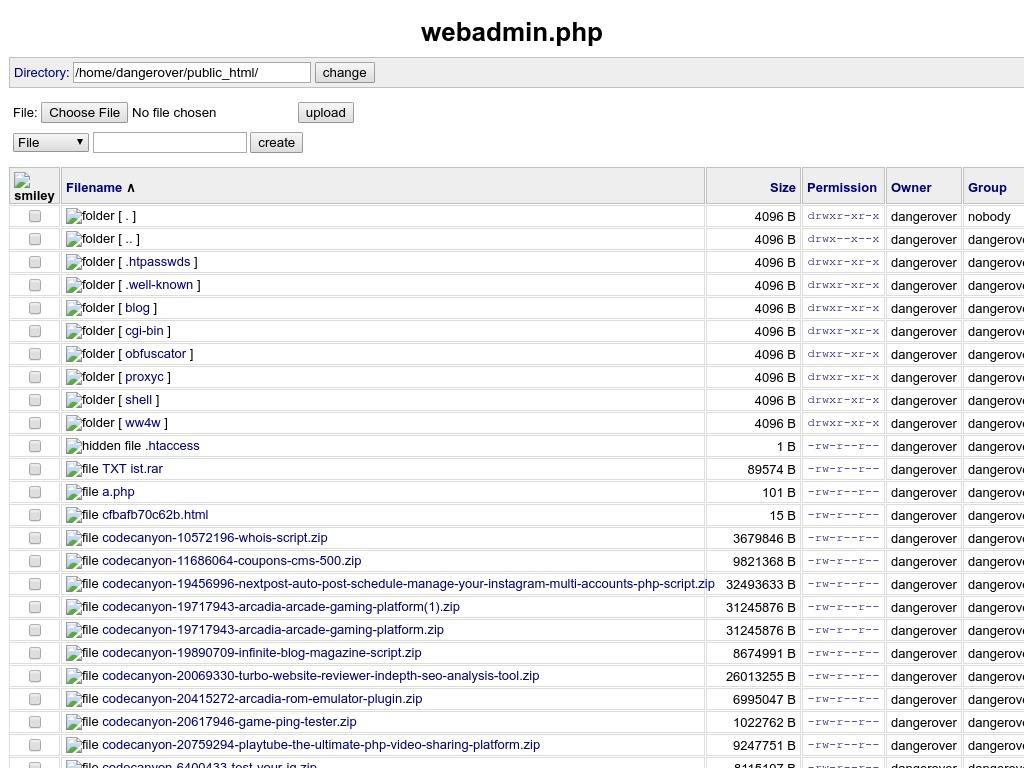Click the folder icon beside .htpasswds
The image size is (1024, 768).
click(x=74, y=263)
